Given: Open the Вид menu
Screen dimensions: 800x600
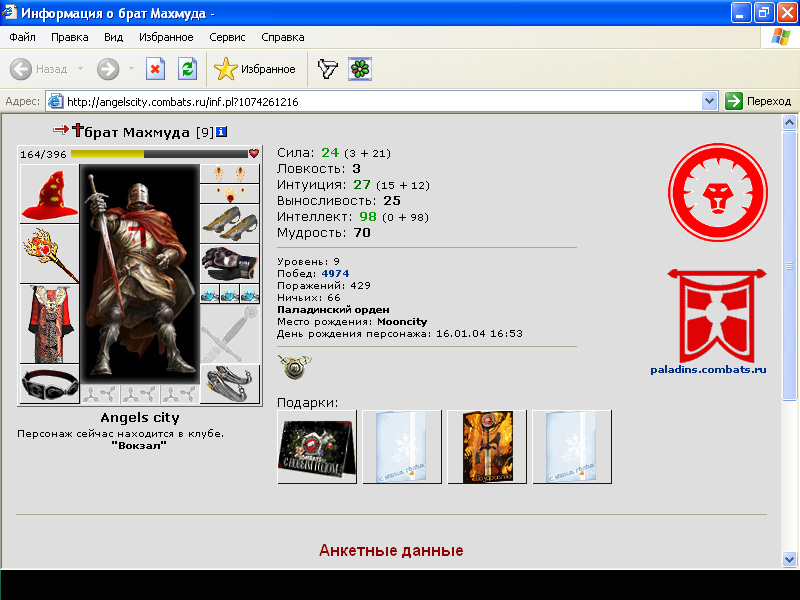Looking at the screenshot, I should coord(113,37).
